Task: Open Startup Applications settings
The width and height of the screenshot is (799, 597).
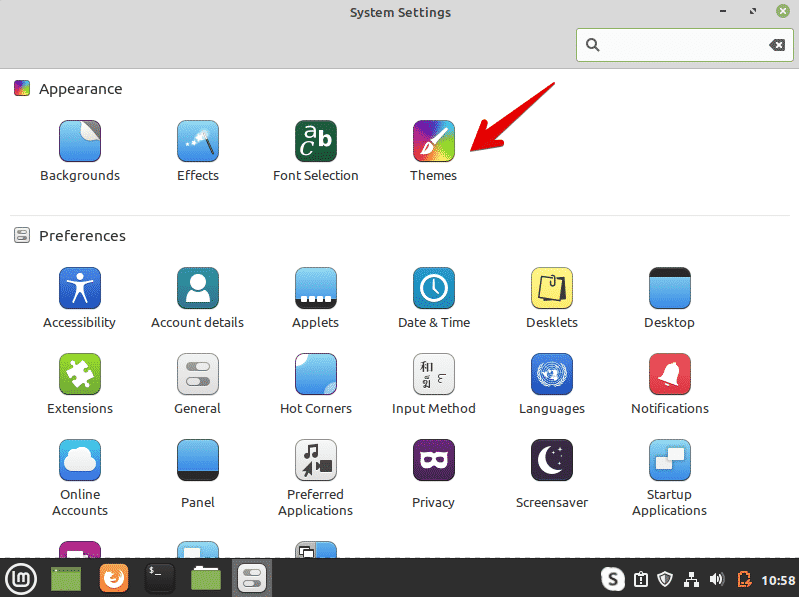Action: [x=670, y=478]
